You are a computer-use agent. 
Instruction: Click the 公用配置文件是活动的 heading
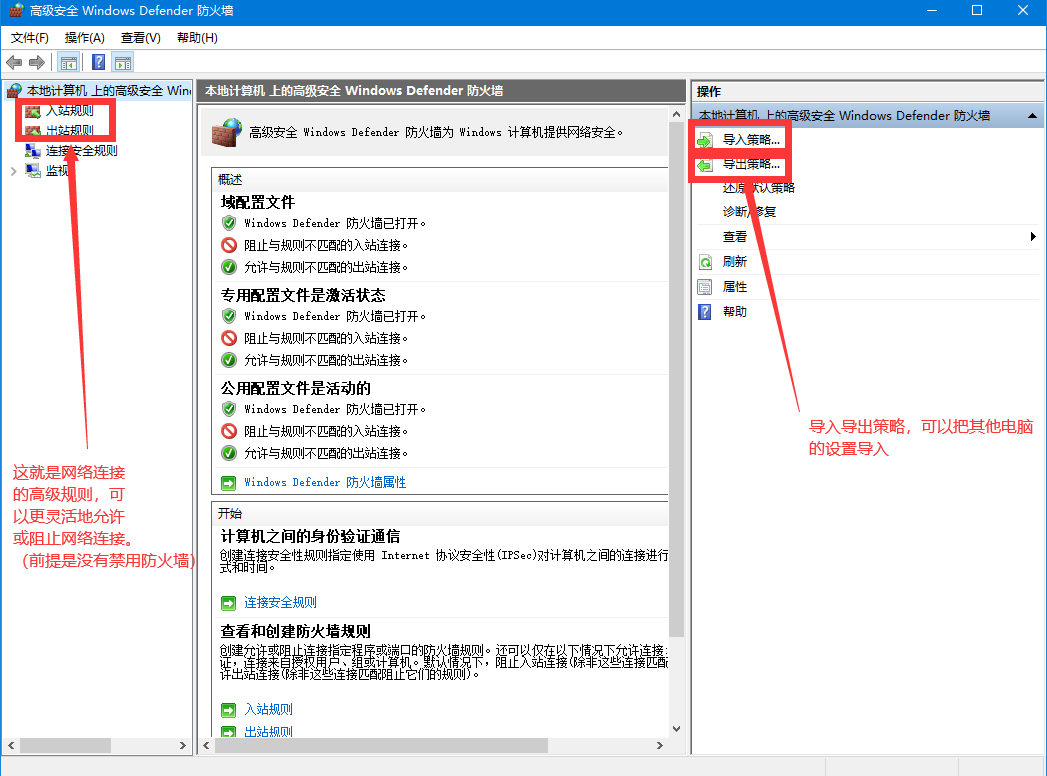click(296, 388)
